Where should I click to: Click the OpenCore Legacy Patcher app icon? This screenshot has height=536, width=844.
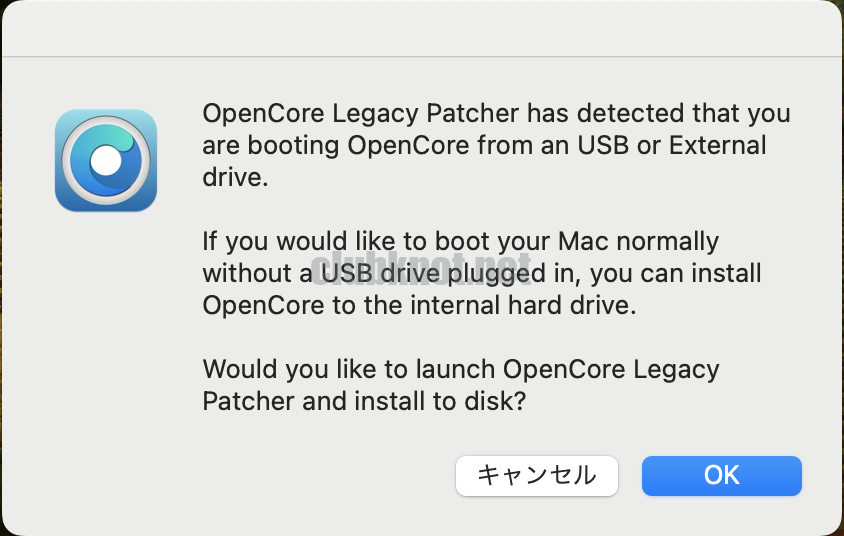pyautogui.click(x=106, y=160)
